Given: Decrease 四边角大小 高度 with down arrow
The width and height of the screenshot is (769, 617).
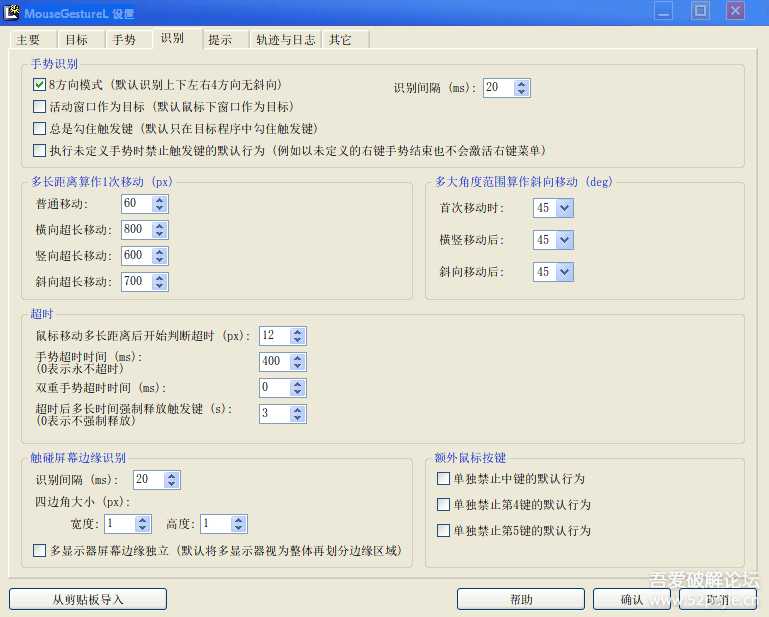Looking at the screenshot, I should coord(238,528).
